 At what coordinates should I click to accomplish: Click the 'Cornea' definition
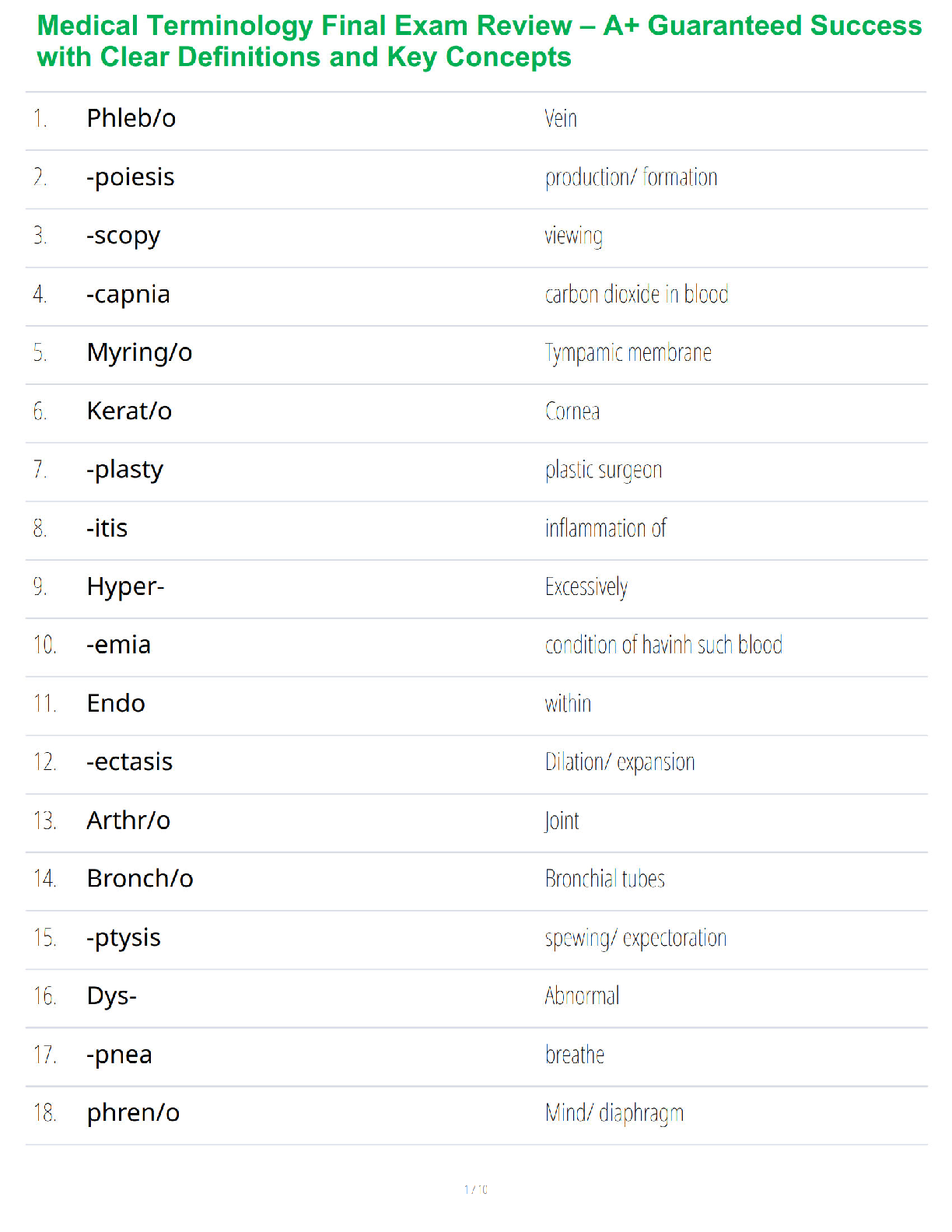point(572,411)
